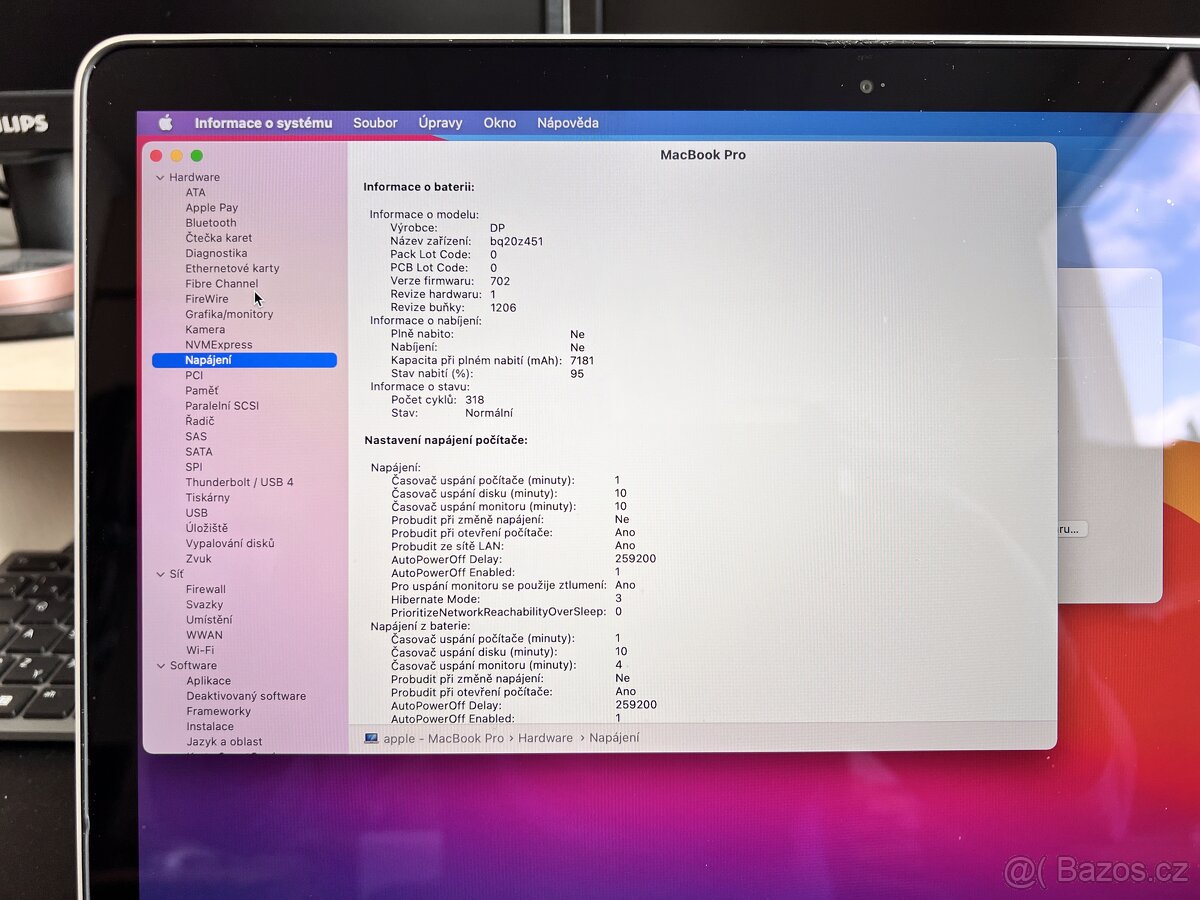Viewport: 1200px width, 900px height.
Task: Open the Soubor menu
Action: click(x=375, y=122)
